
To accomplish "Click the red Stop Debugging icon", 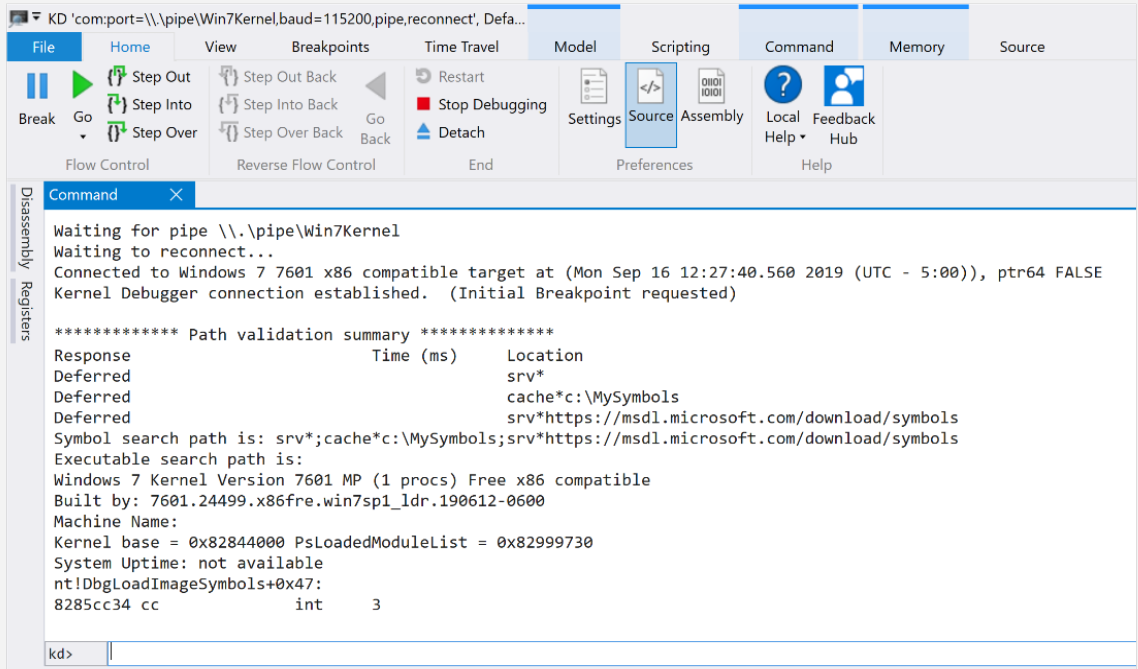I will [423, 104].
